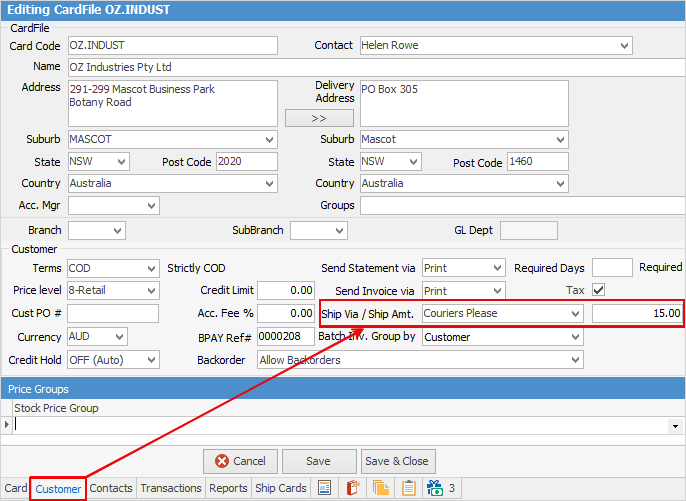686x501 pixels.
Task: Click the Delivery Address text box
Action: point(464,103)
